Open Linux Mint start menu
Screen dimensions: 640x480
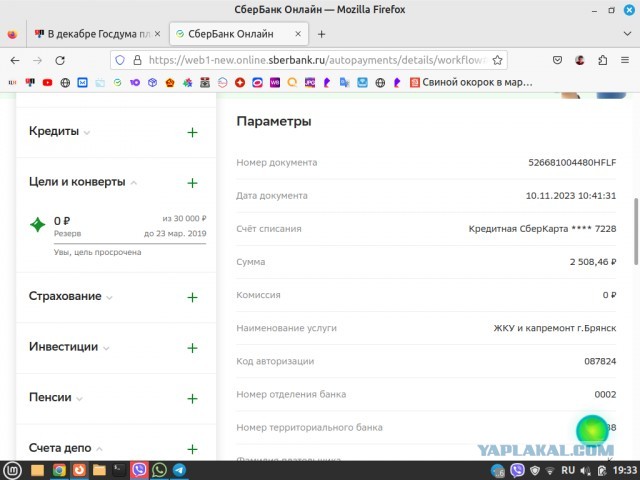pos(13,470)
